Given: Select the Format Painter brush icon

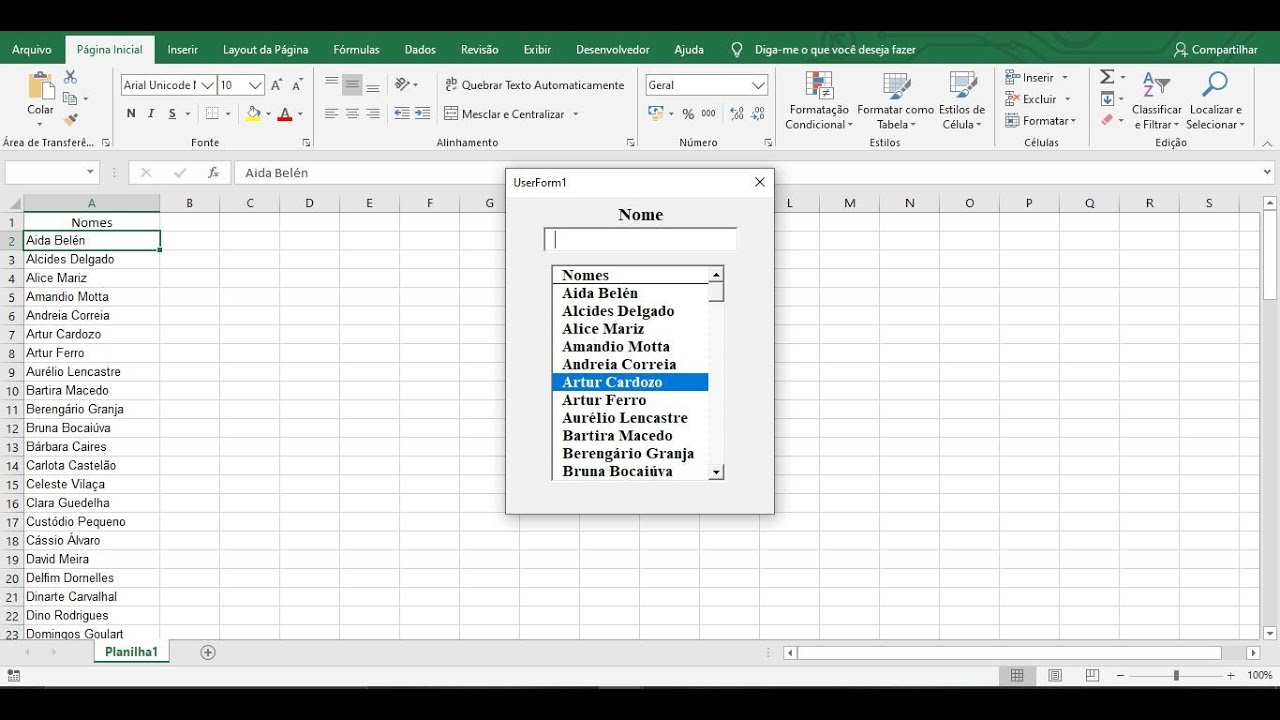Looking at the screenshot, I should (70, 120).
